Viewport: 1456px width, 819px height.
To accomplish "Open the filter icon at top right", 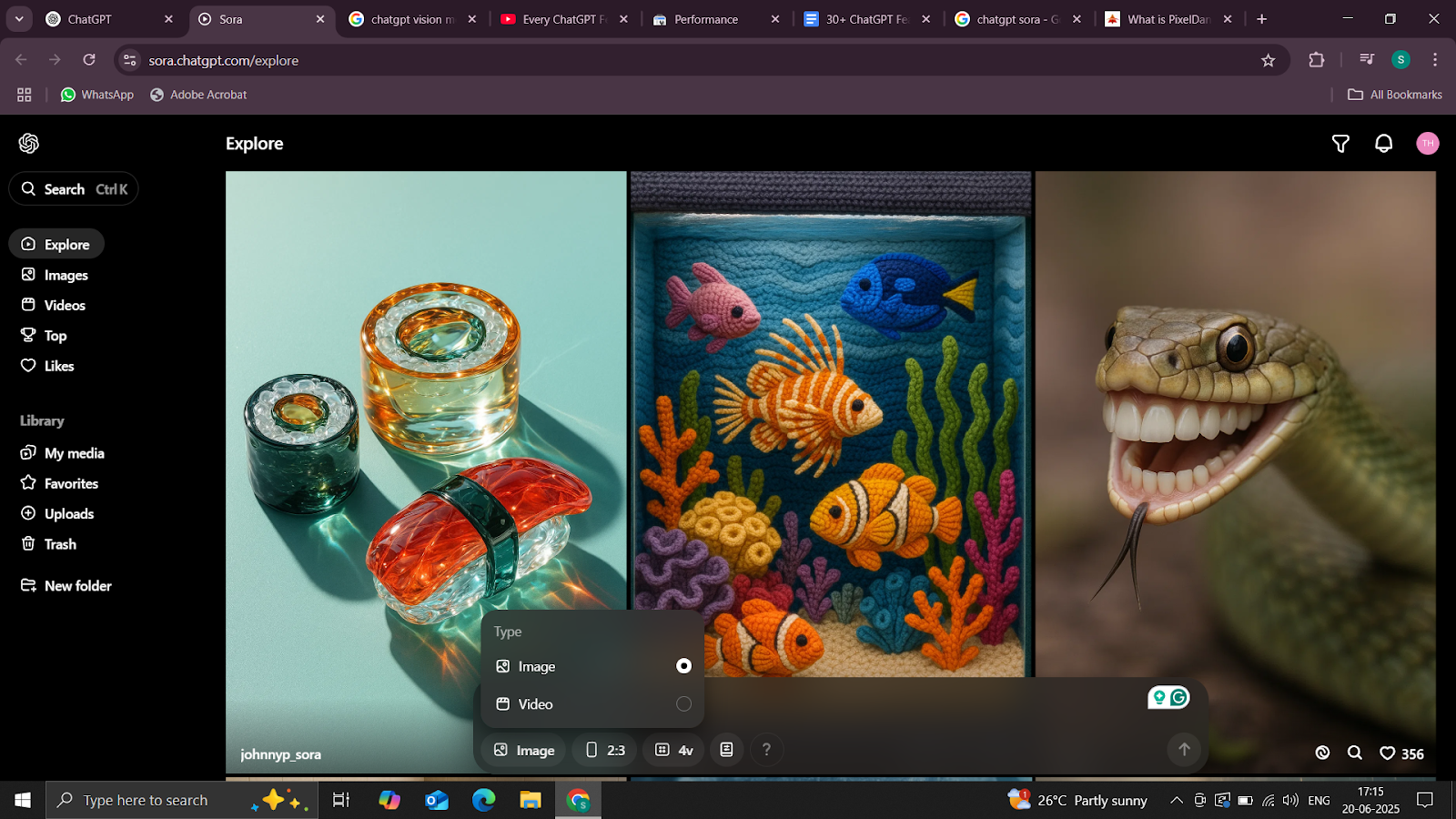I will coord(1340,144).
